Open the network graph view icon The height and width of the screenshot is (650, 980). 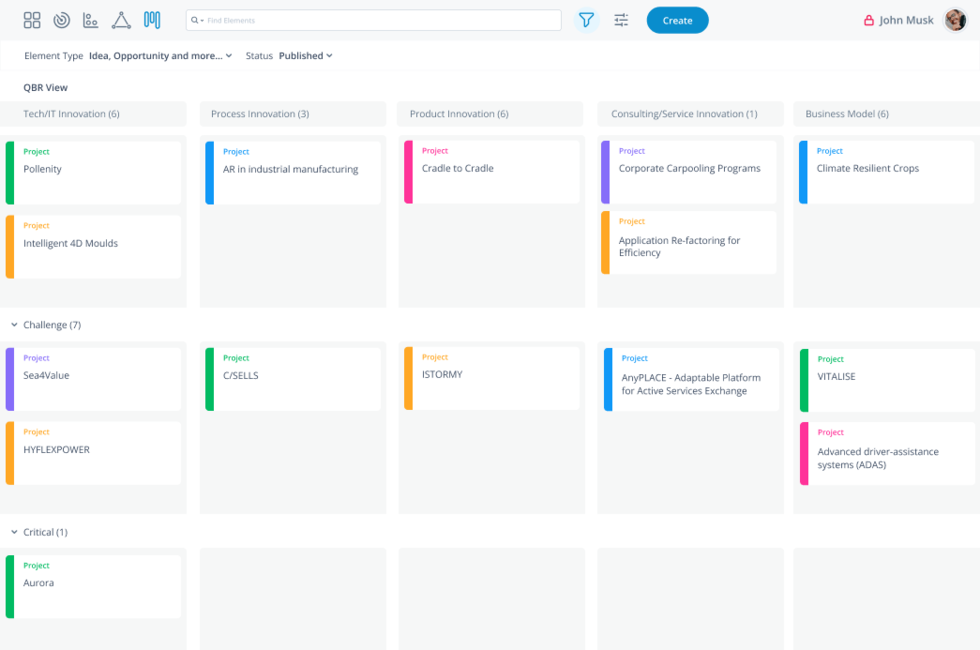121,21
